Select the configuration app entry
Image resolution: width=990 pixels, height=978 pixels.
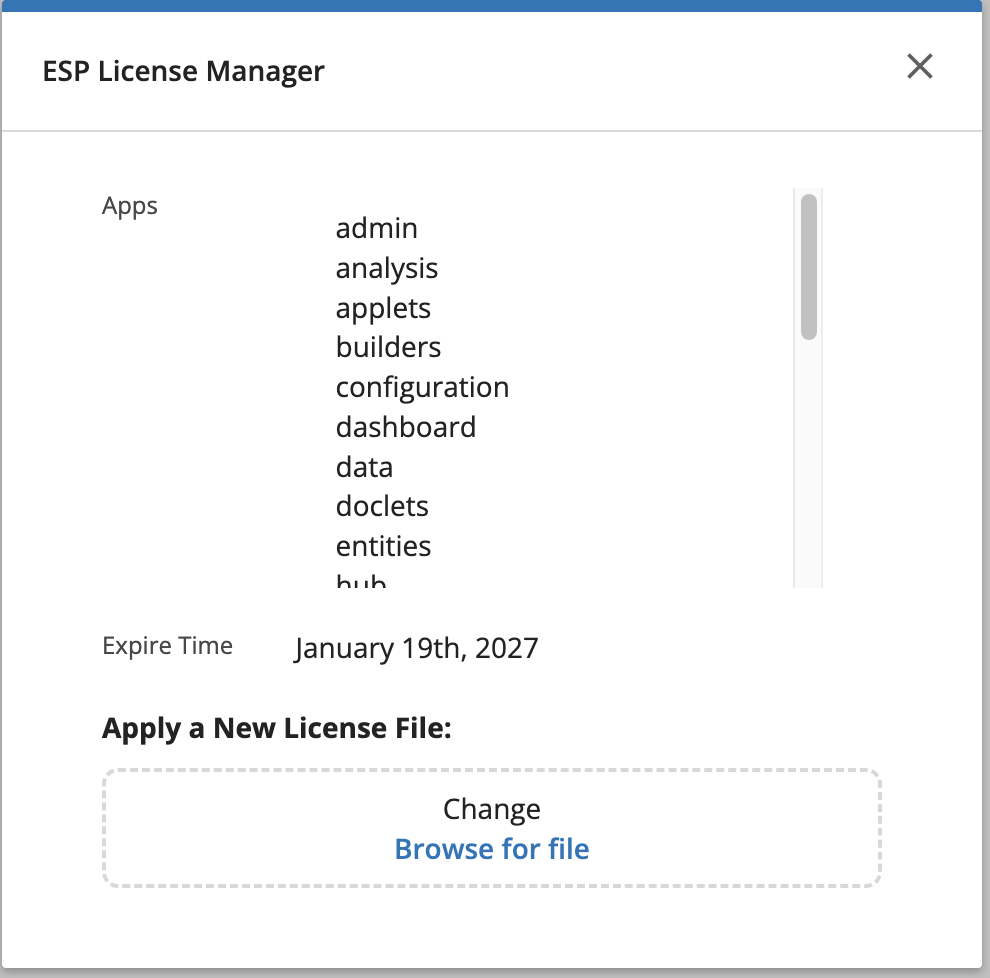point(422,387)
